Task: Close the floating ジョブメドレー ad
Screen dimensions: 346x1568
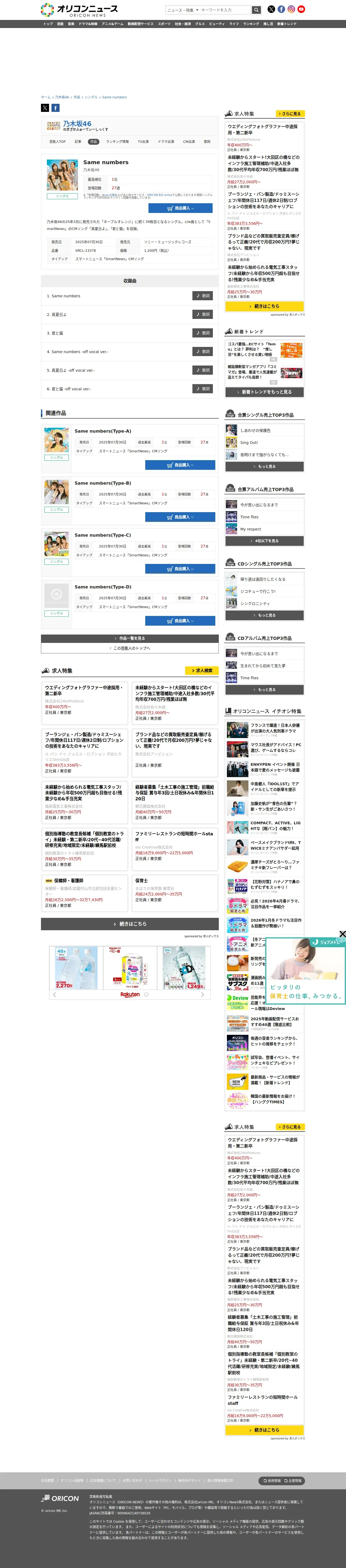Action: (x=342, y=934)
